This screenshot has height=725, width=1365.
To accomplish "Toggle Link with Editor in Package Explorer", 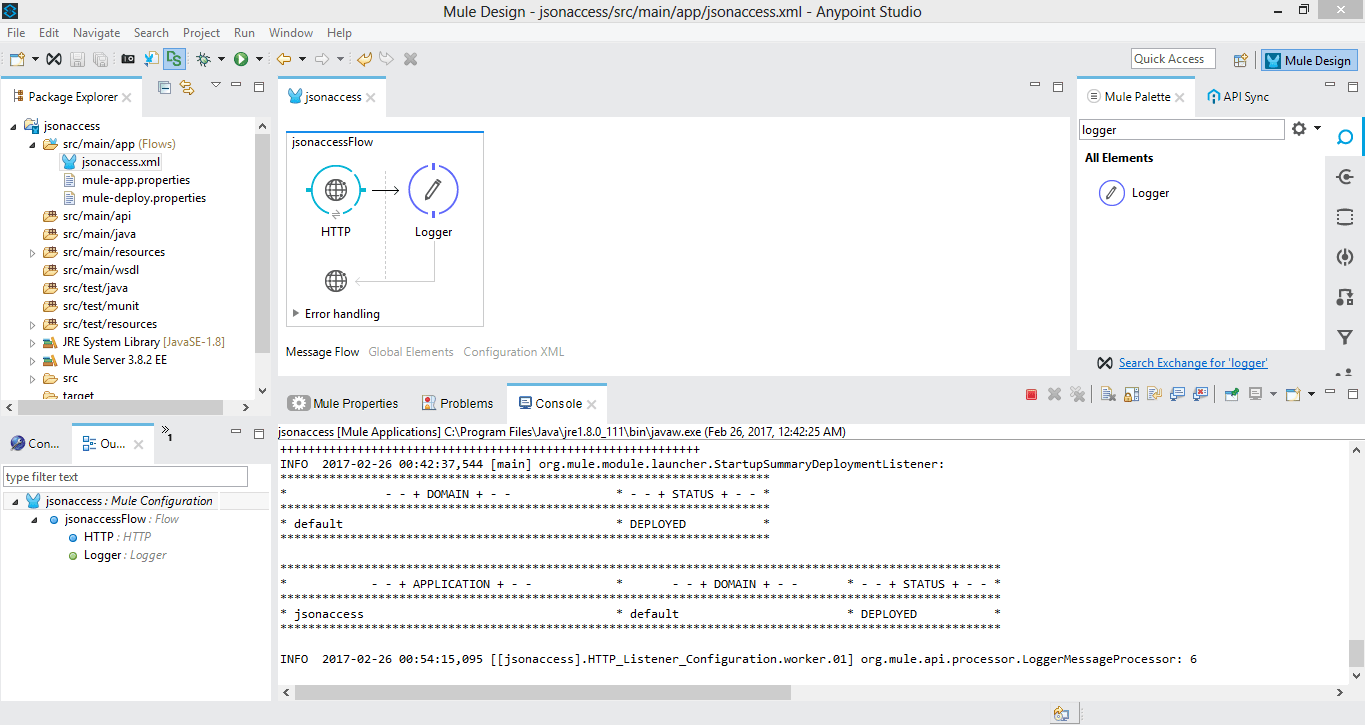I will point(187,88).
